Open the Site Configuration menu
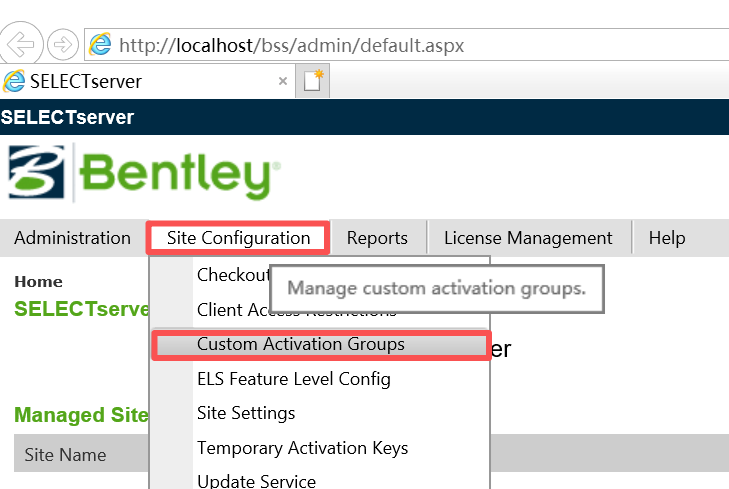 (x=238, y=238)
